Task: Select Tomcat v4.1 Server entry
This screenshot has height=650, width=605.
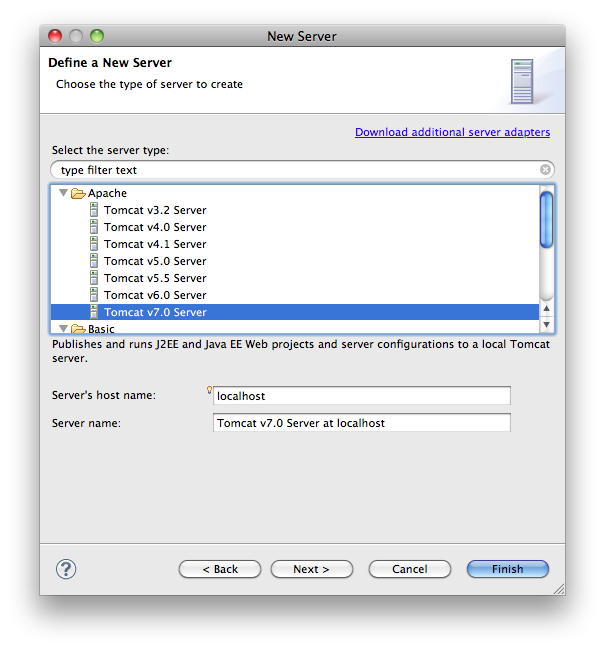Action: [x=155, y=244]
